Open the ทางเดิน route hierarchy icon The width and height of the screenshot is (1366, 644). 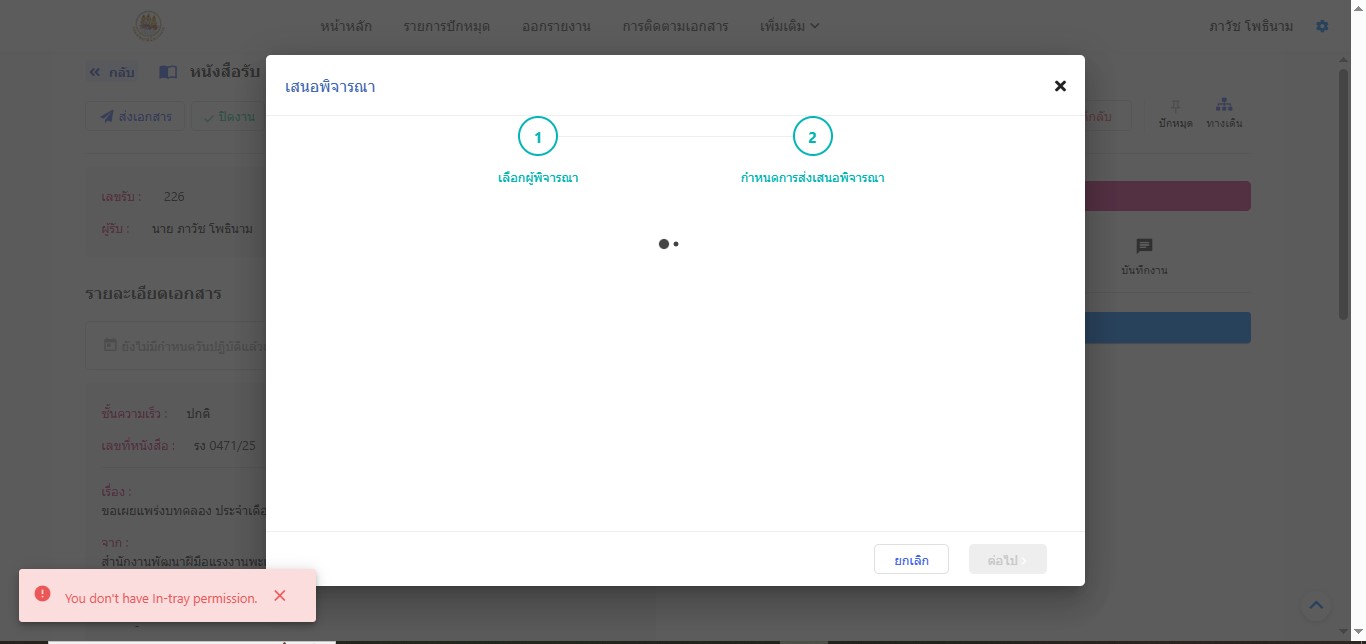click(1224, 106)
